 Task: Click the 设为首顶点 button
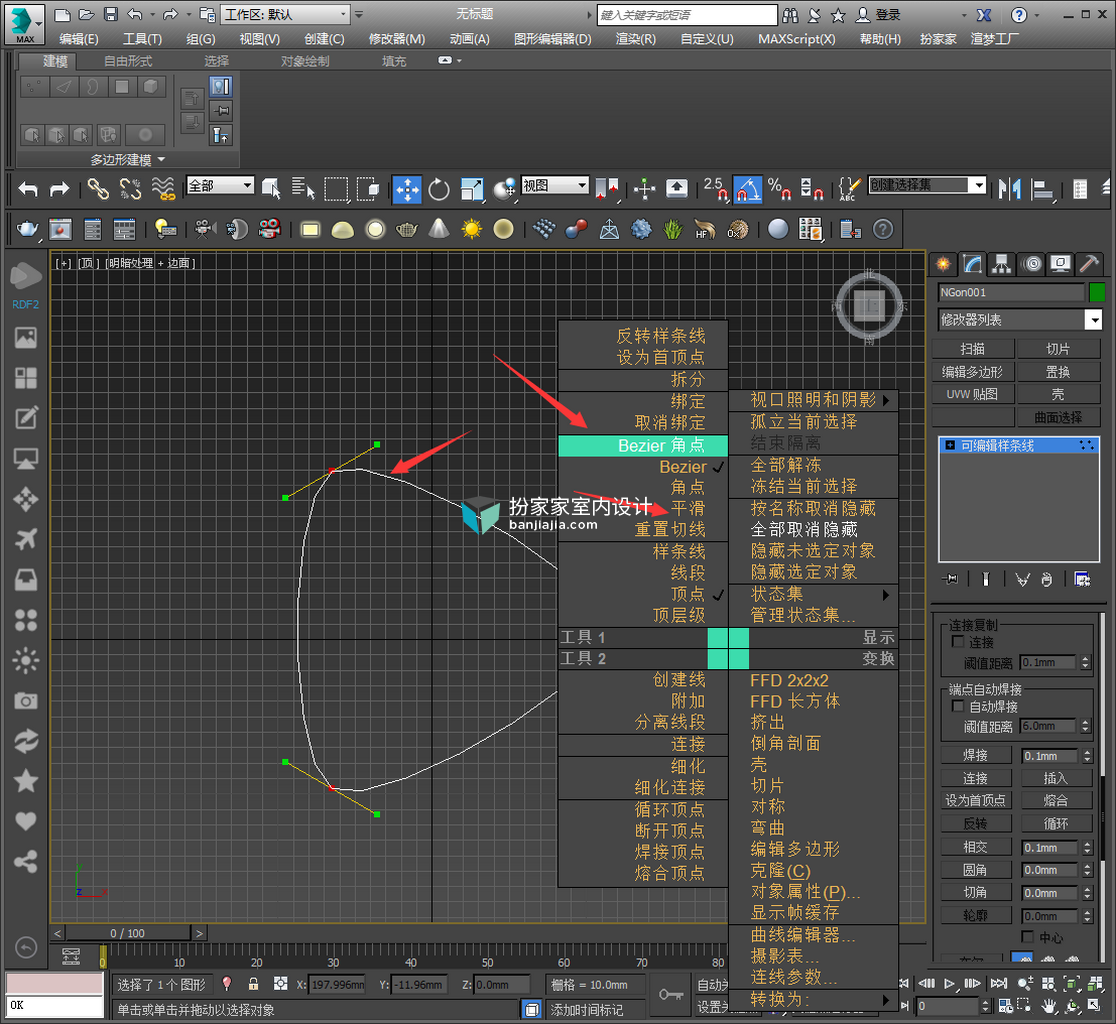pyautogui.click(x=975, y=801)
